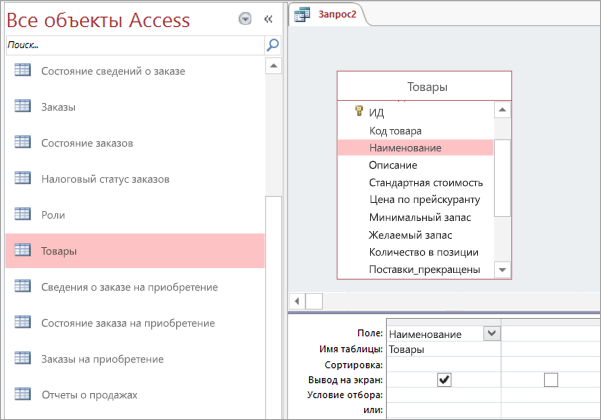This screenshot has height=420, width=601.
Task: Select the Поставки_прекращены field
Action: click(415, 269)
